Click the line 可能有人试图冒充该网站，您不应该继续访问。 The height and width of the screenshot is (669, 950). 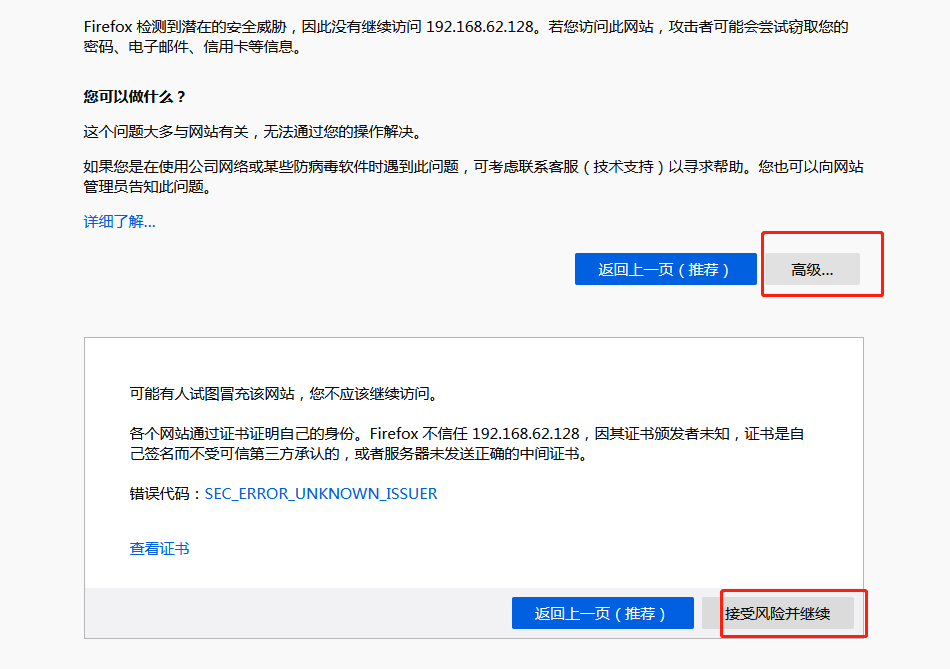[x=284, y=394]
